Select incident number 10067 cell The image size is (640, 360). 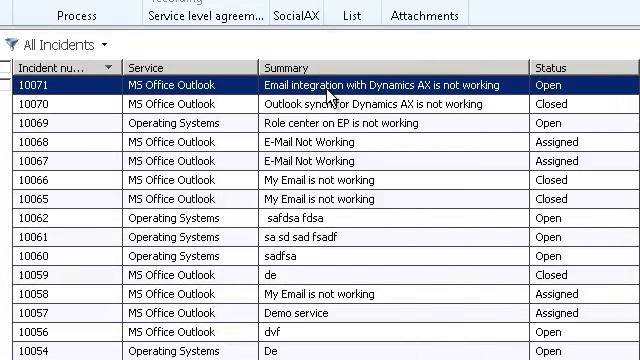pyautogui.click(x=67, y=161)
